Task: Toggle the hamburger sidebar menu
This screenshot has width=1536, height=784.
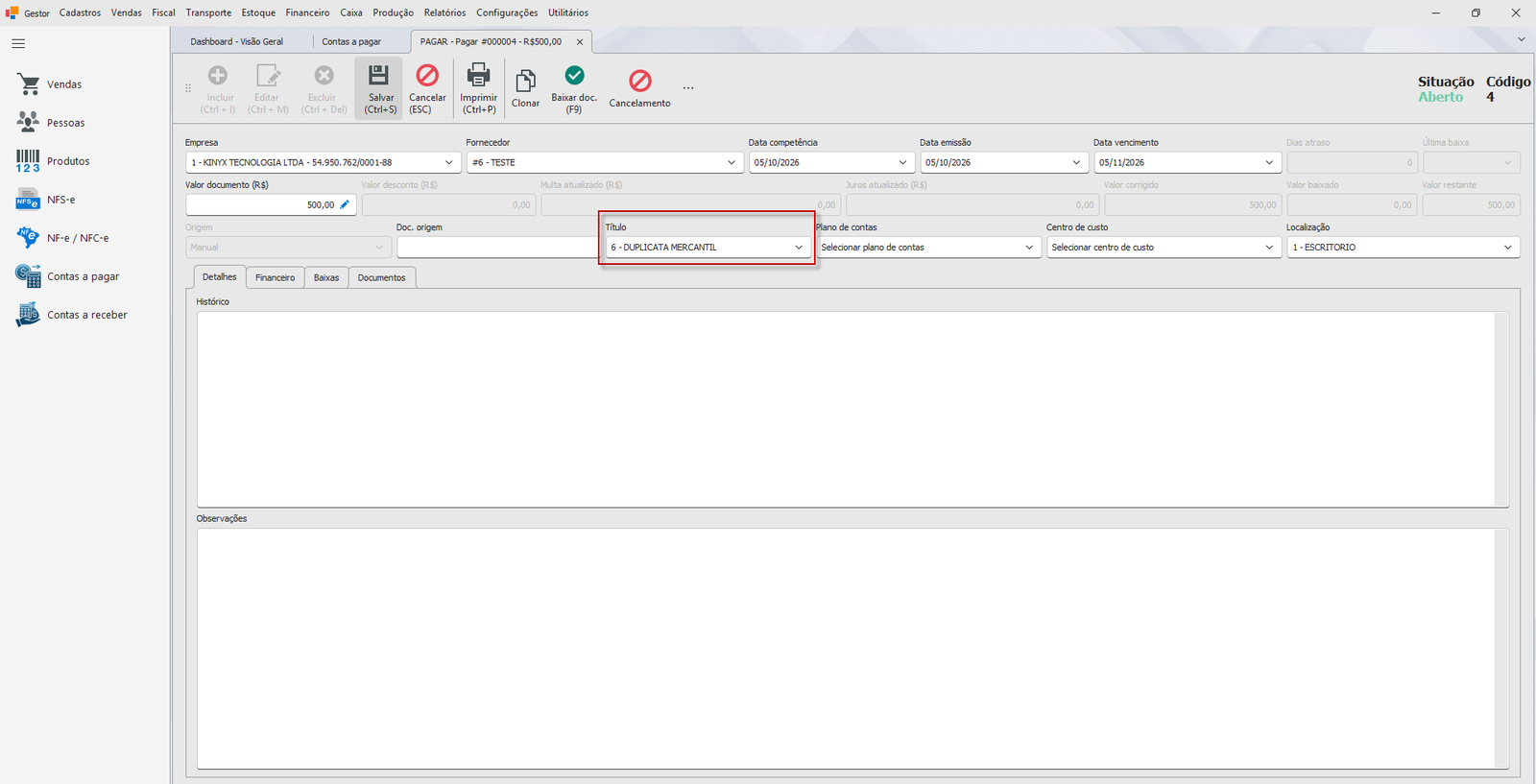Action: [18, 44]
